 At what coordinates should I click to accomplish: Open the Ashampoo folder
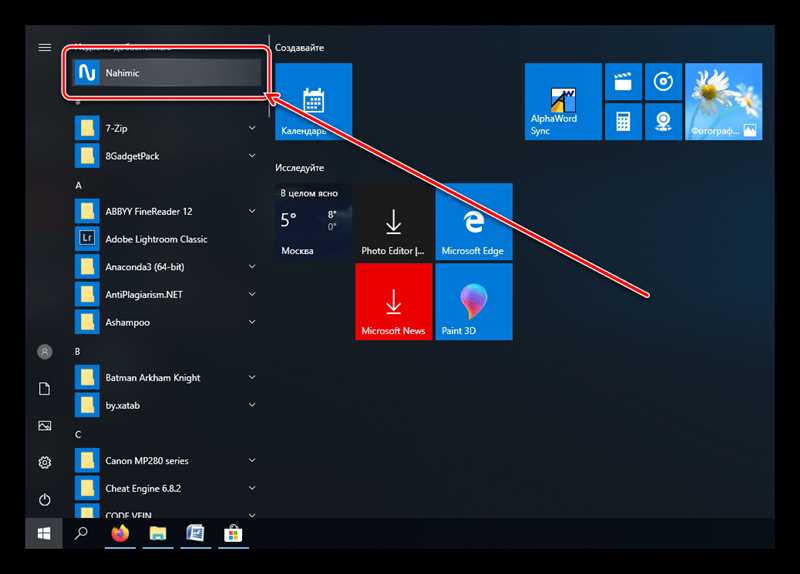[167, 322]
